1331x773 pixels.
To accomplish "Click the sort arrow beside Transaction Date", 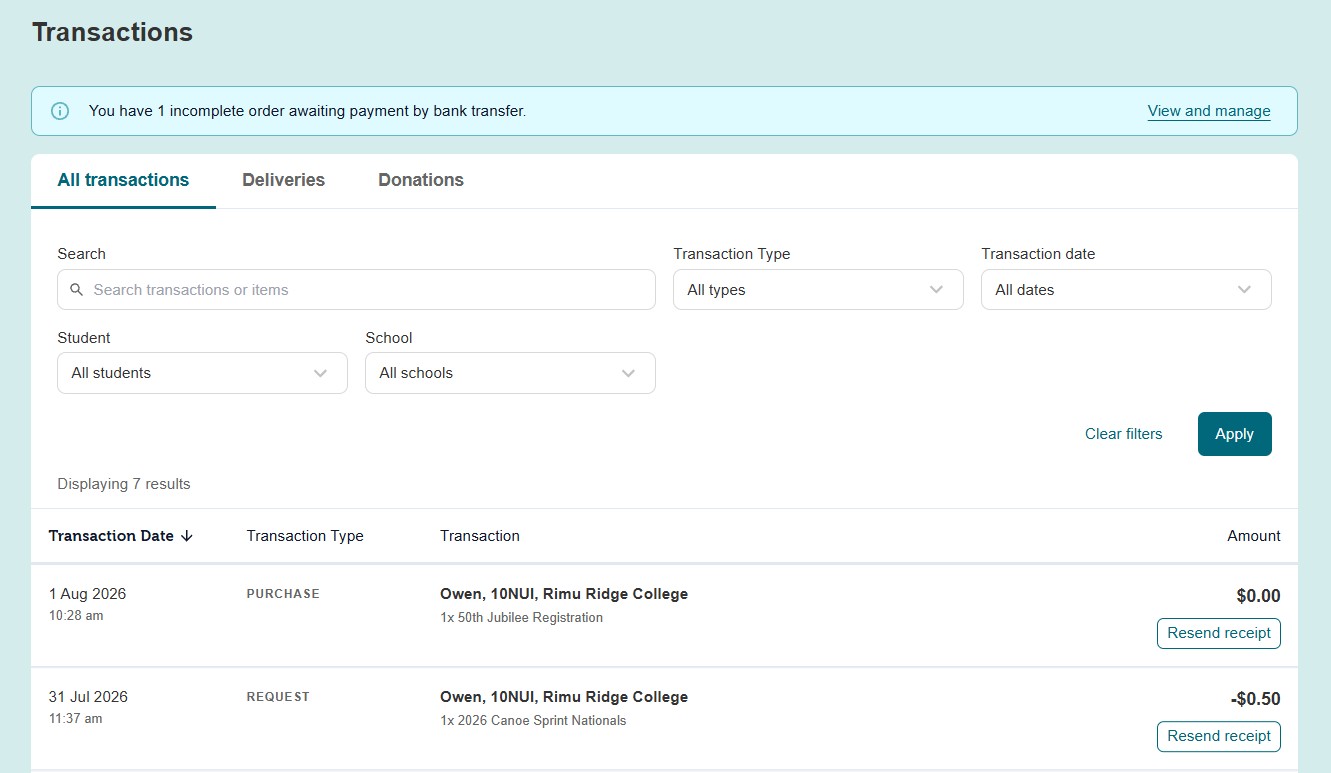I will (186, 536).
